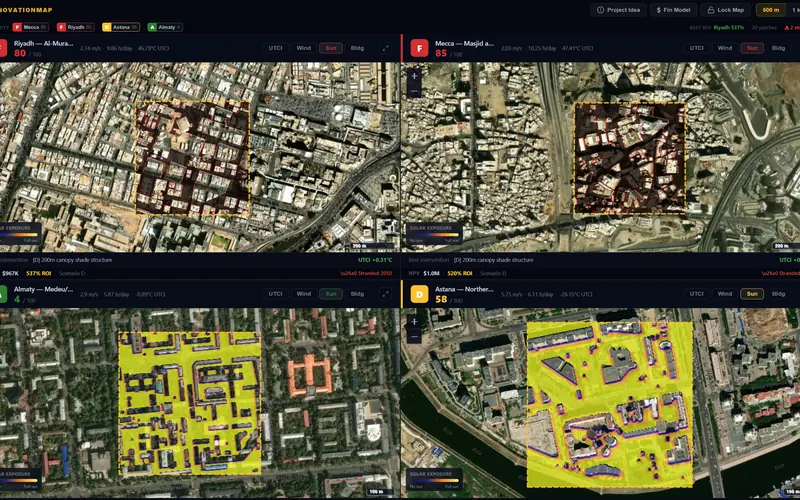Click the Mecca — Masjid a... panel title
This screenshot has height=500, width=800.
(x=464, y=43)
